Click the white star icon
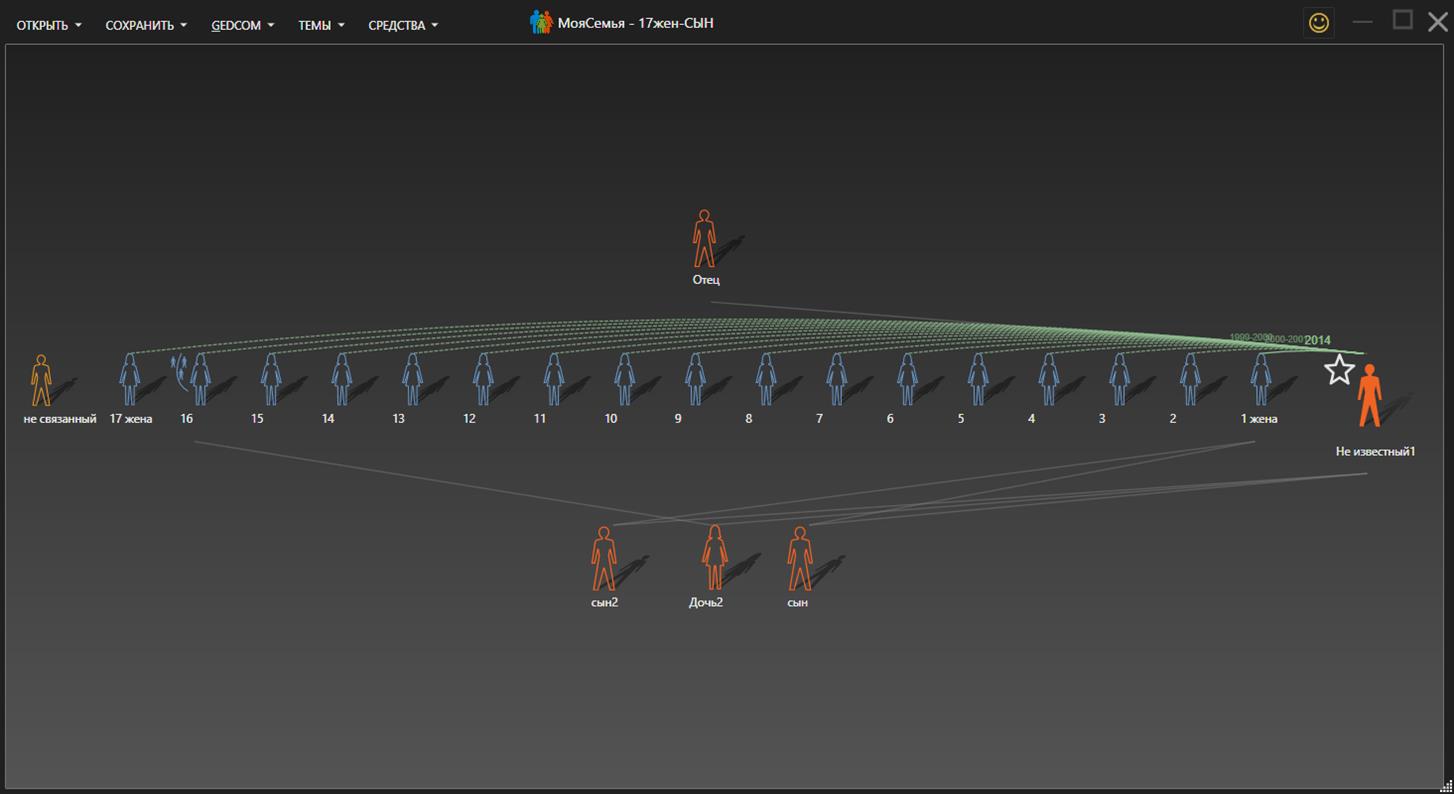 [1339, 370]
